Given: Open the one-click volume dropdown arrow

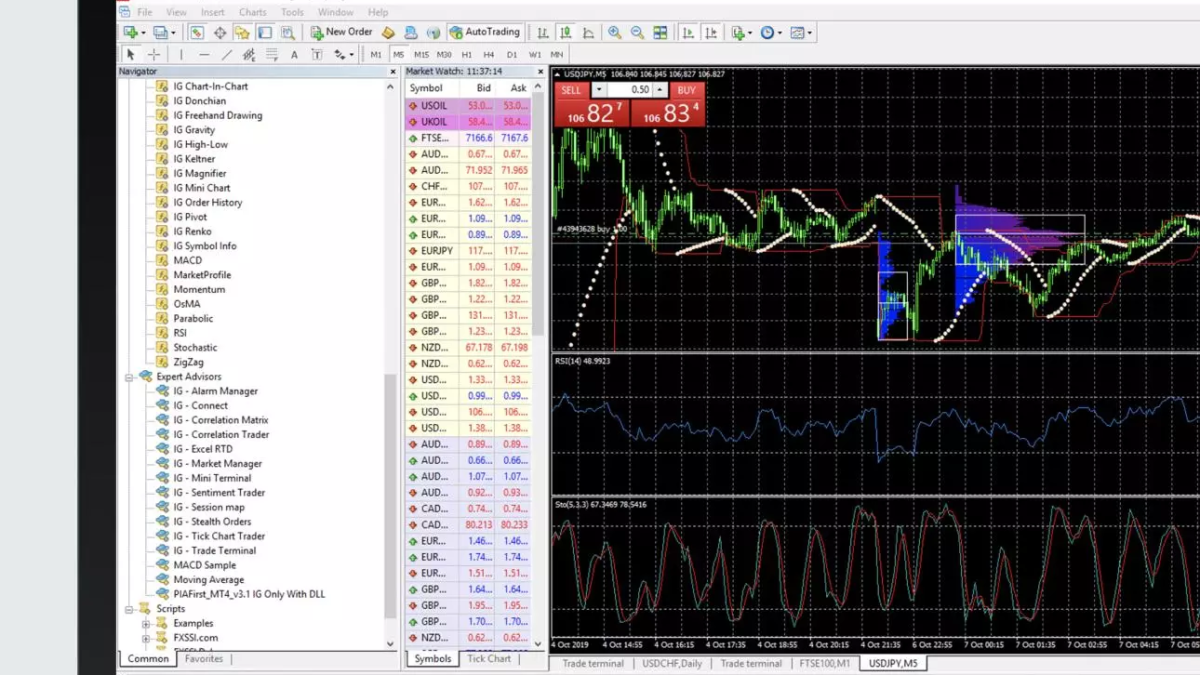Looking at the screenshot, I should [x=598, y=90].
